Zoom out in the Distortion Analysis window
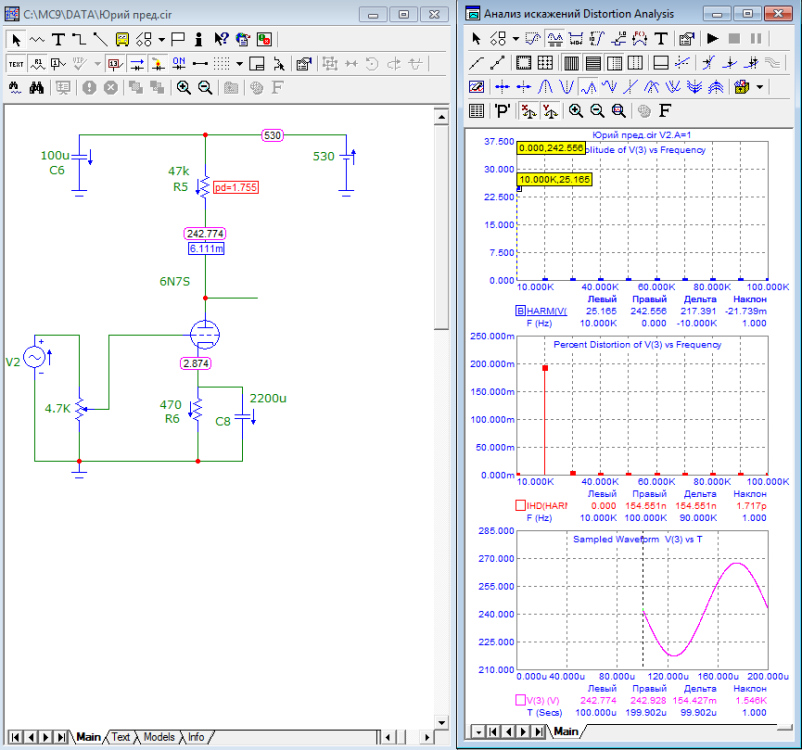Viewport: 802px width, 750px height. (597, 110)
